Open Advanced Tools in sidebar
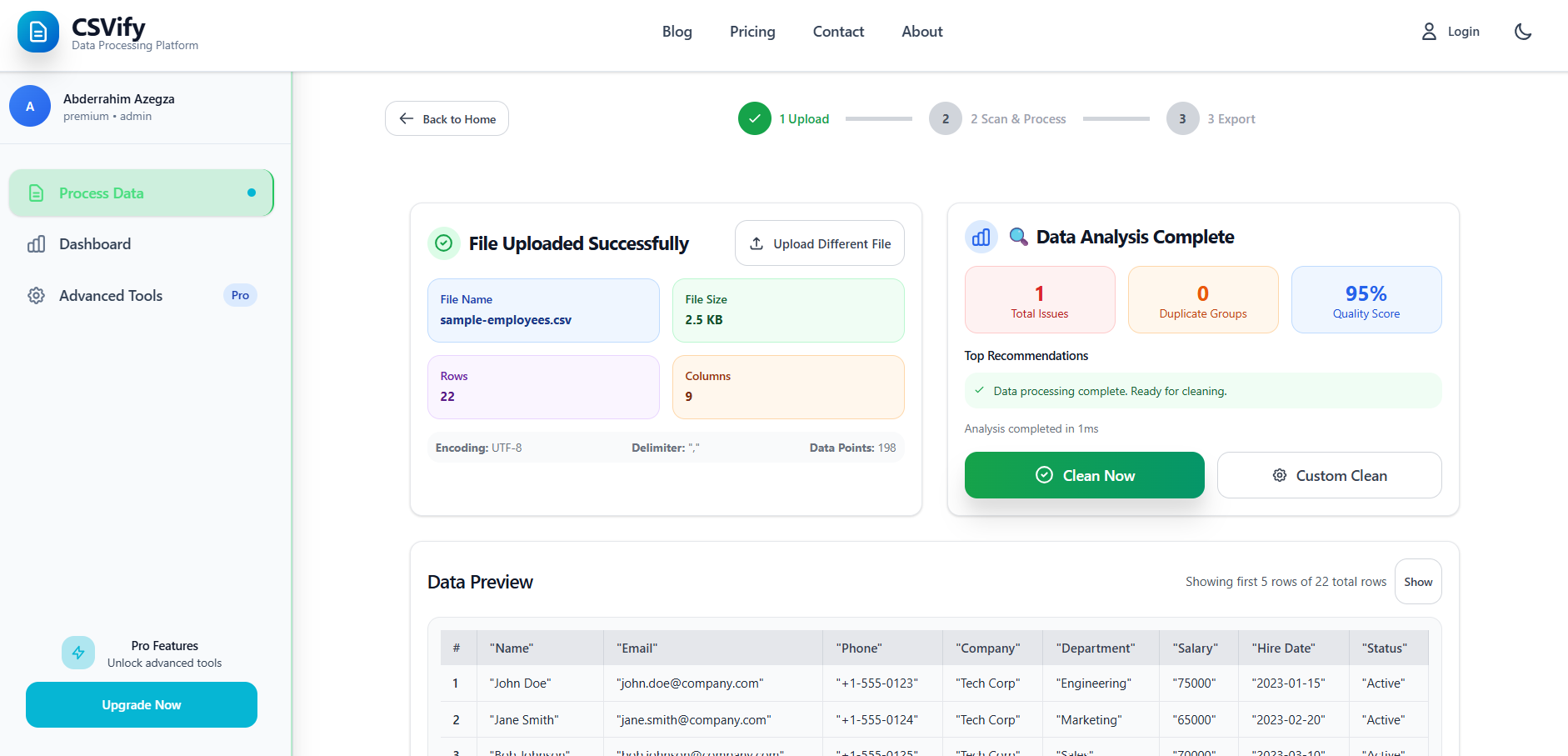Viewport: 1568px width, 756px height. click(142, 296)
